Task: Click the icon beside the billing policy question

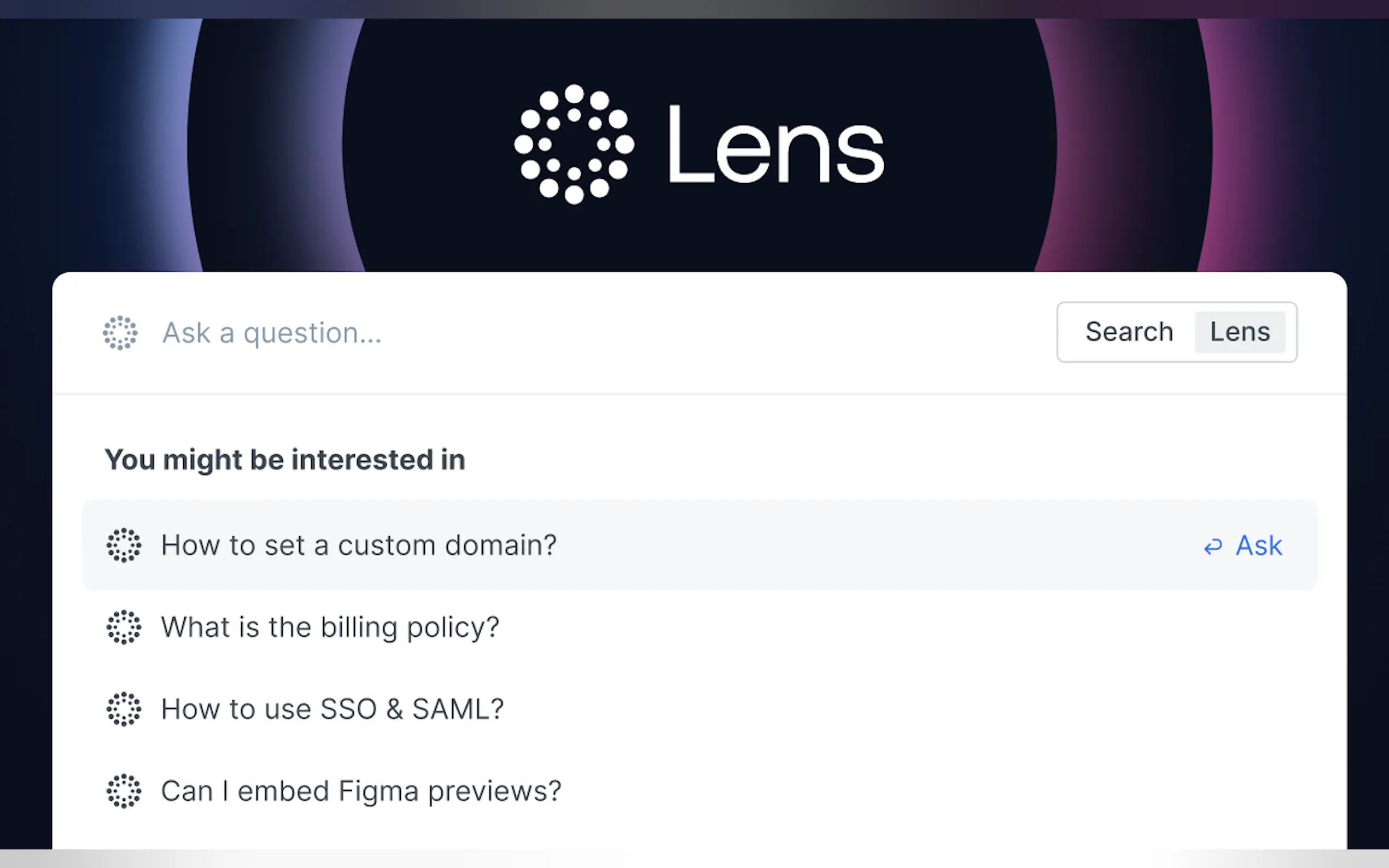Action: click(x=124, y=627)
